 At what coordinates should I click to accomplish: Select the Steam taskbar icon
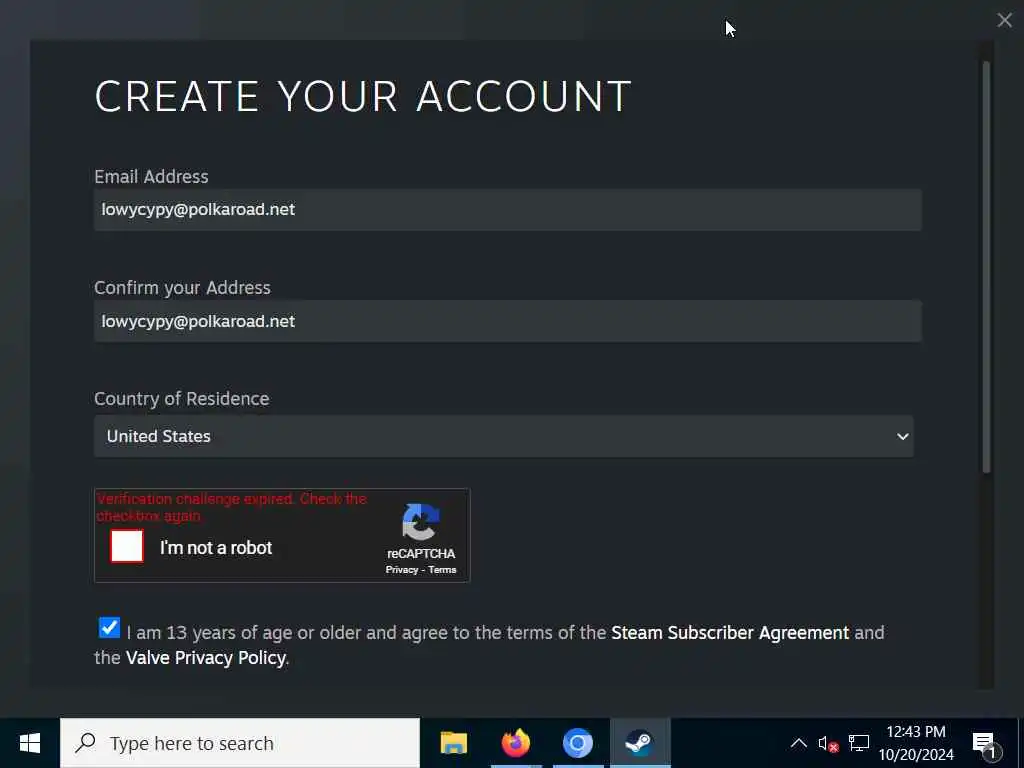click(640, 743)
